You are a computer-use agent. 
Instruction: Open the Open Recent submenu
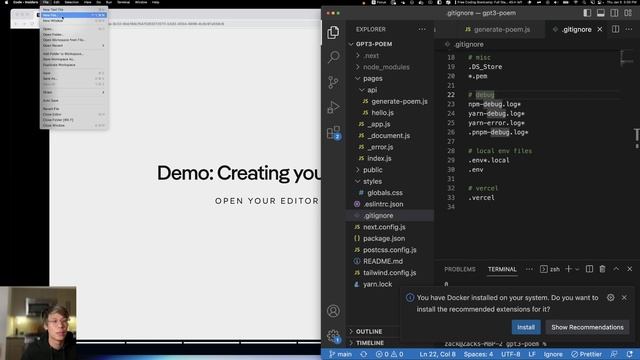pos(73,45)
